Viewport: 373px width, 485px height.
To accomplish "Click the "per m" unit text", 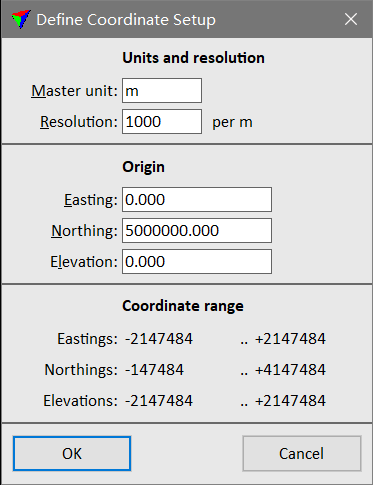I will (x=232, y=122).
